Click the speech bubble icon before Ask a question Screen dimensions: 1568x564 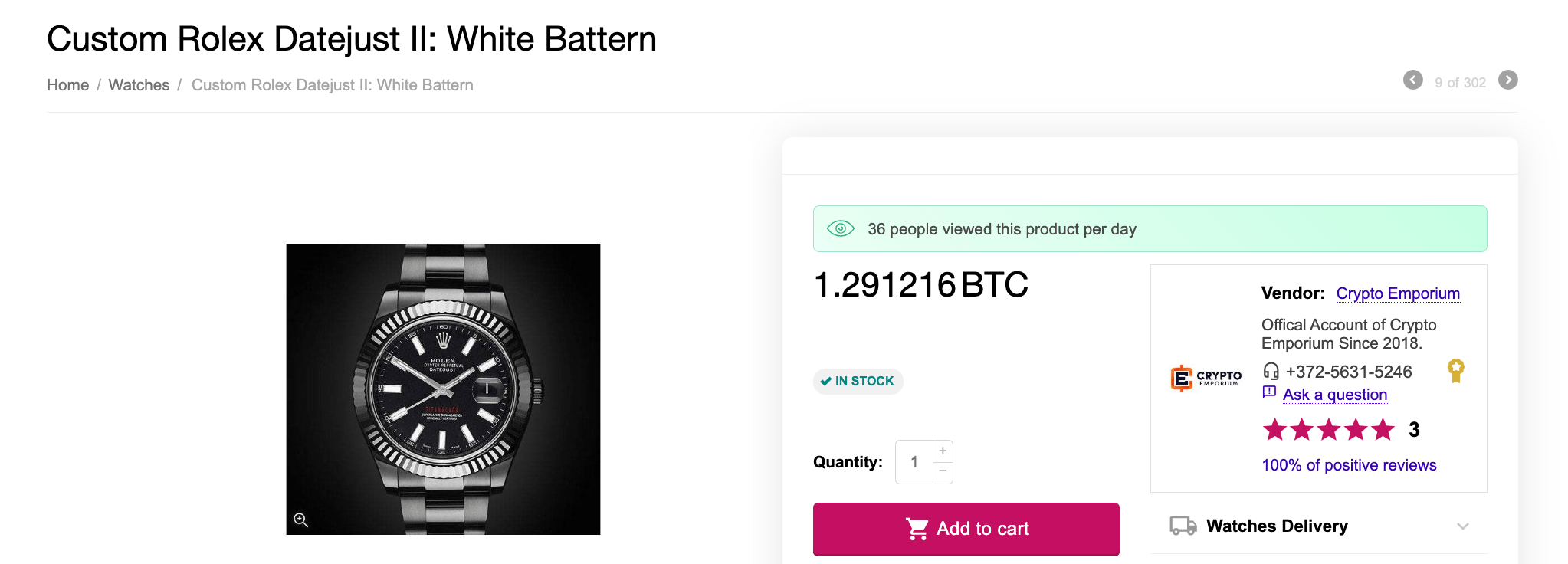[1271, 392]
